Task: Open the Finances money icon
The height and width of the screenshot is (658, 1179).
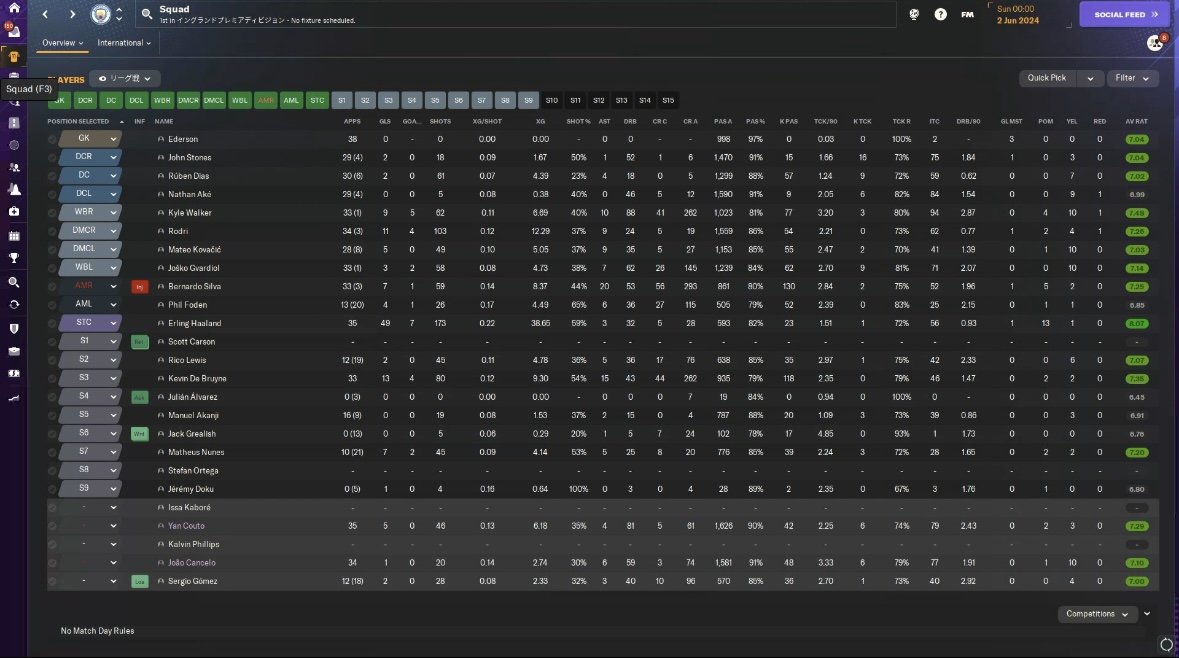Action: pos(14,374)
